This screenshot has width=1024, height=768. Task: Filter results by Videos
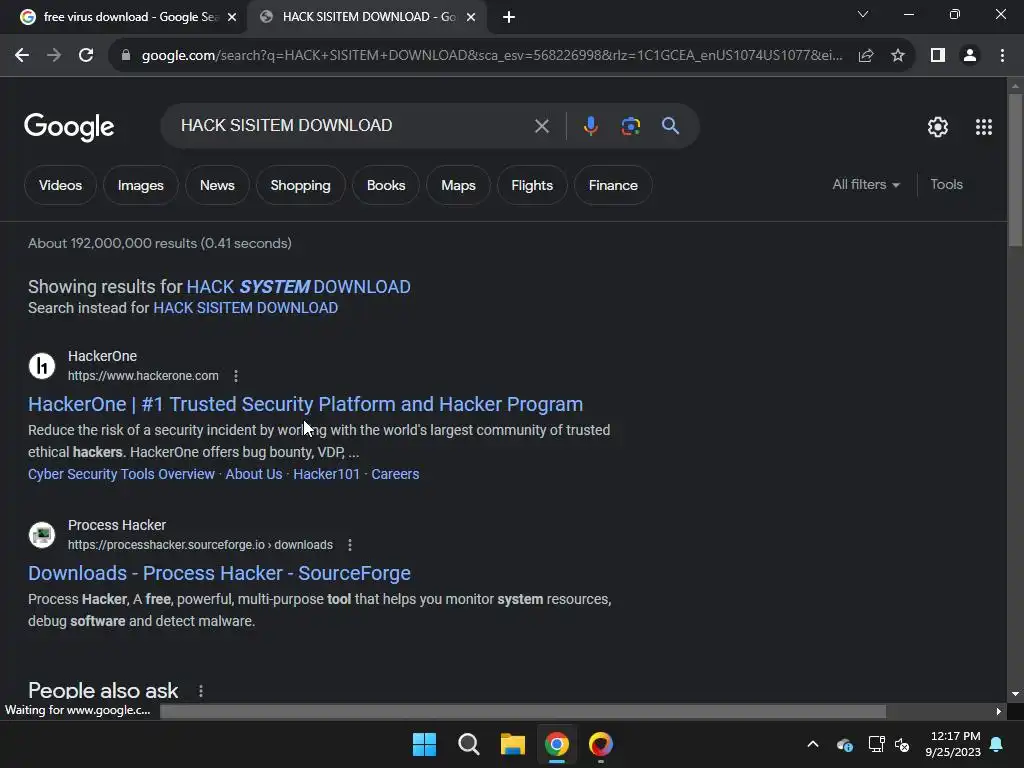[60, 185]
